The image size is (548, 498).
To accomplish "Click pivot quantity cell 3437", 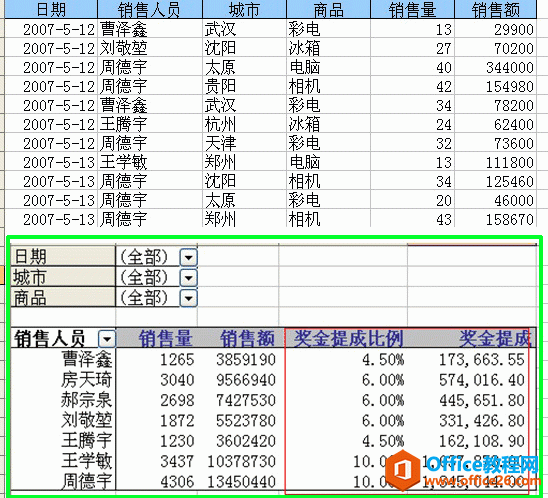I will coord(177,461).
